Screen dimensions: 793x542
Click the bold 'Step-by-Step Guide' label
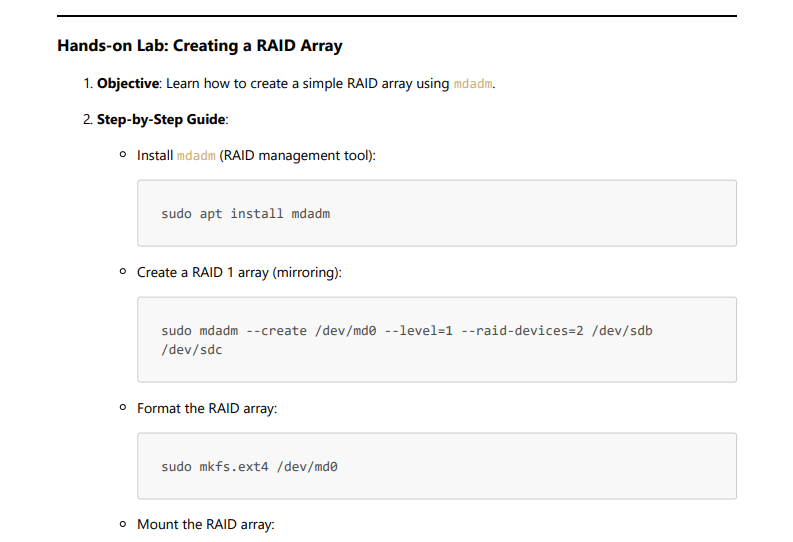click(x=161, y=119)
